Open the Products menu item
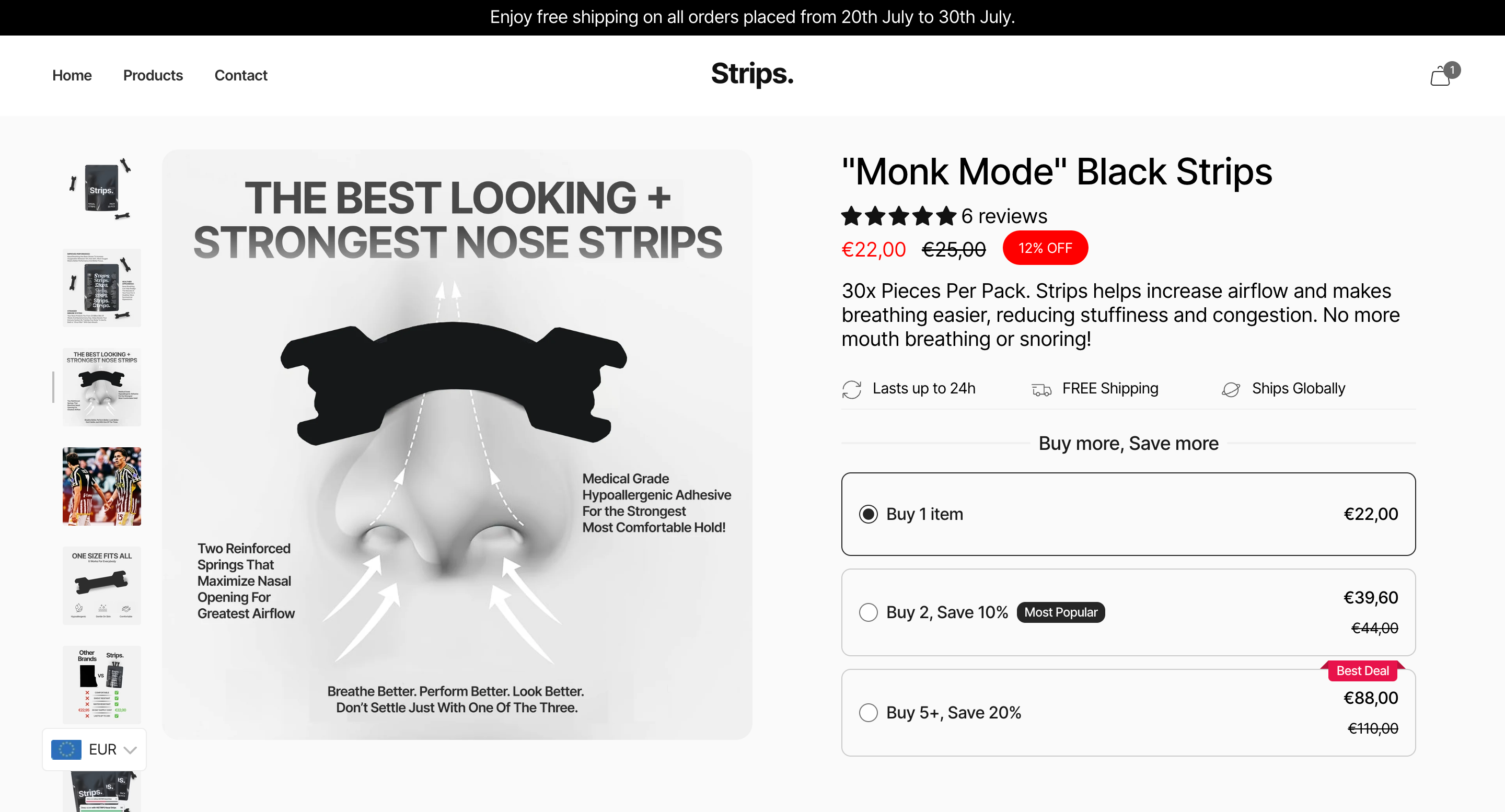The width and height of the screenshot is (1505, 812). tap(153, 75)
